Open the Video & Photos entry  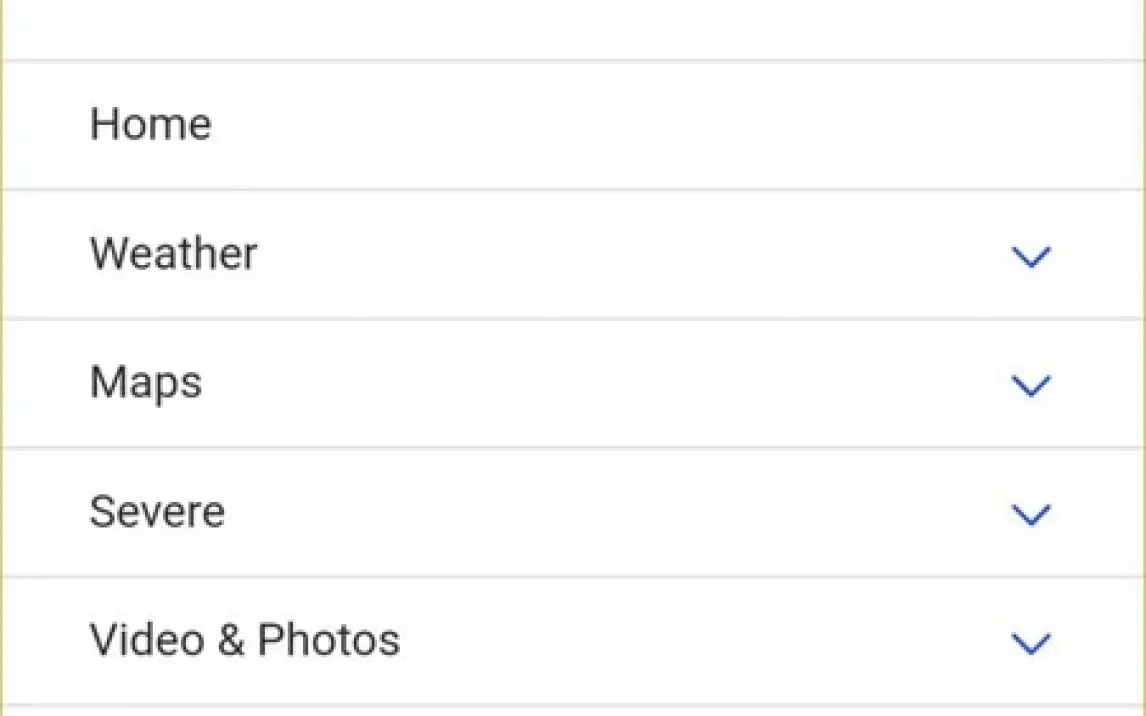click(x=245, y=640)
